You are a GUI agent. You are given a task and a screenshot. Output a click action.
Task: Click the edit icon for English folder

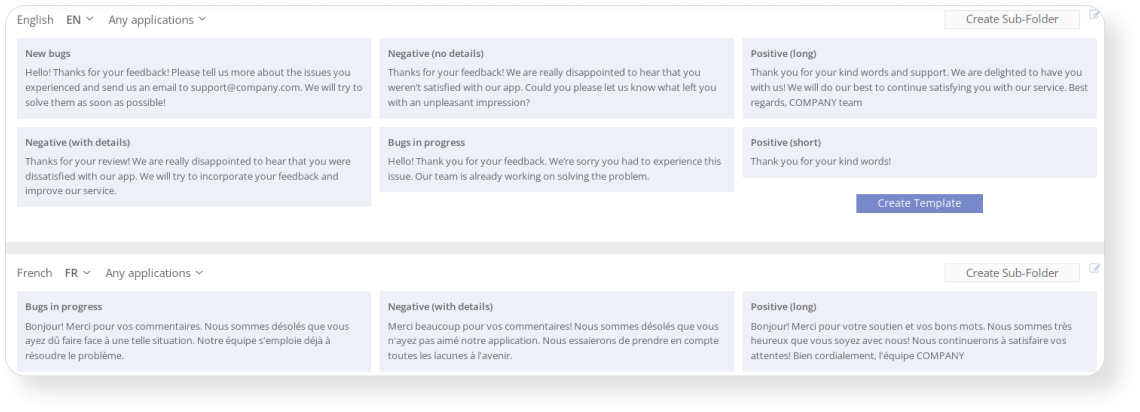tap(1094, 14)
